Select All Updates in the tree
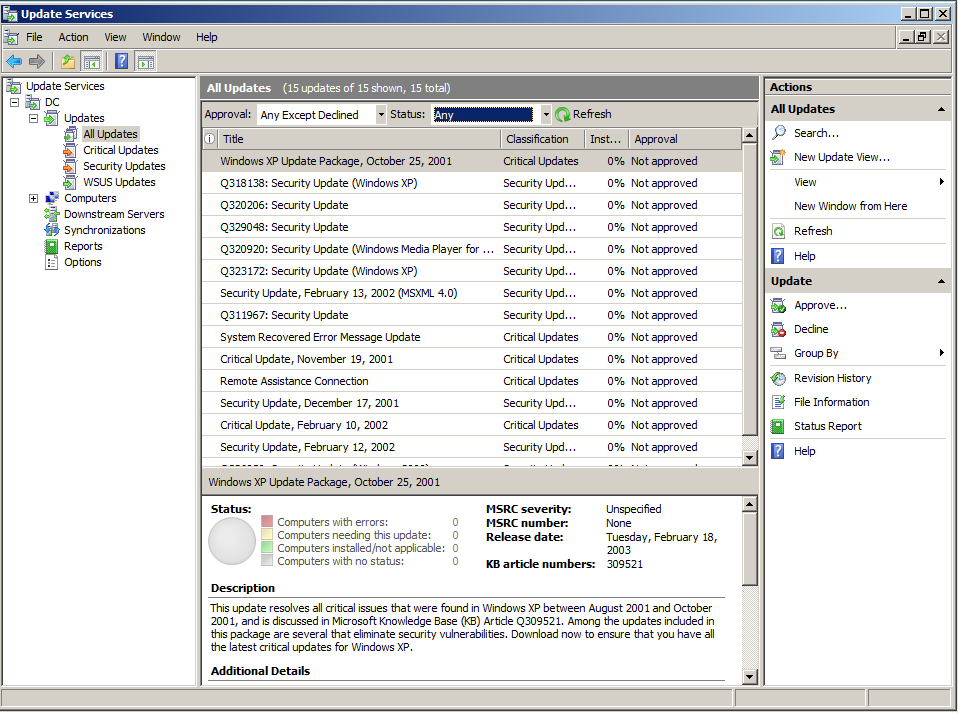Screen dimensions: 958x713 pyautogui.click(x=111, y=134)
